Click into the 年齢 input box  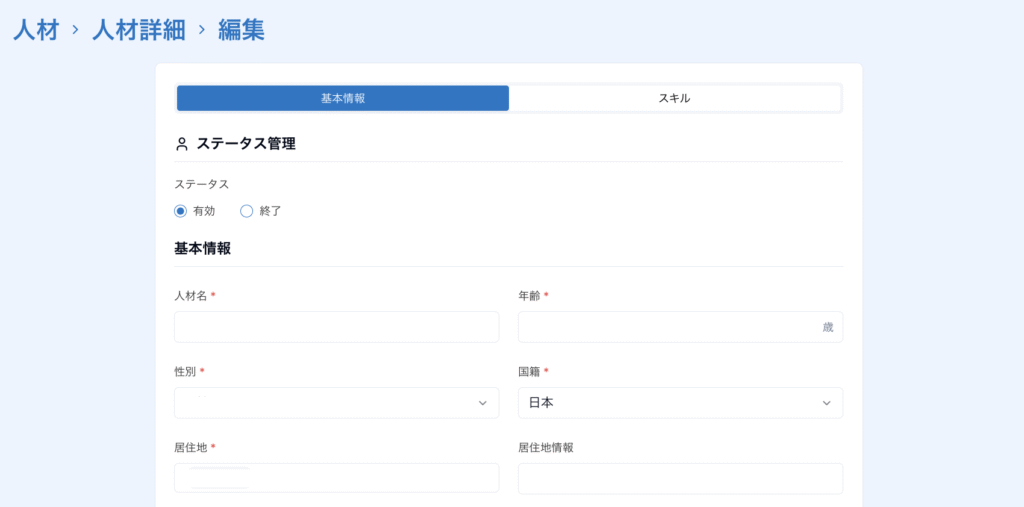[668, 327]
